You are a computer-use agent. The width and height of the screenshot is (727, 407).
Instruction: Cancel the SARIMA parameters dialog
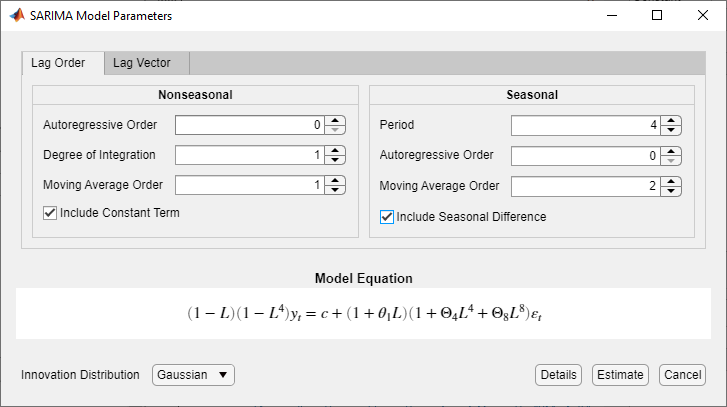pyautogui.click(x=682, y=375)
